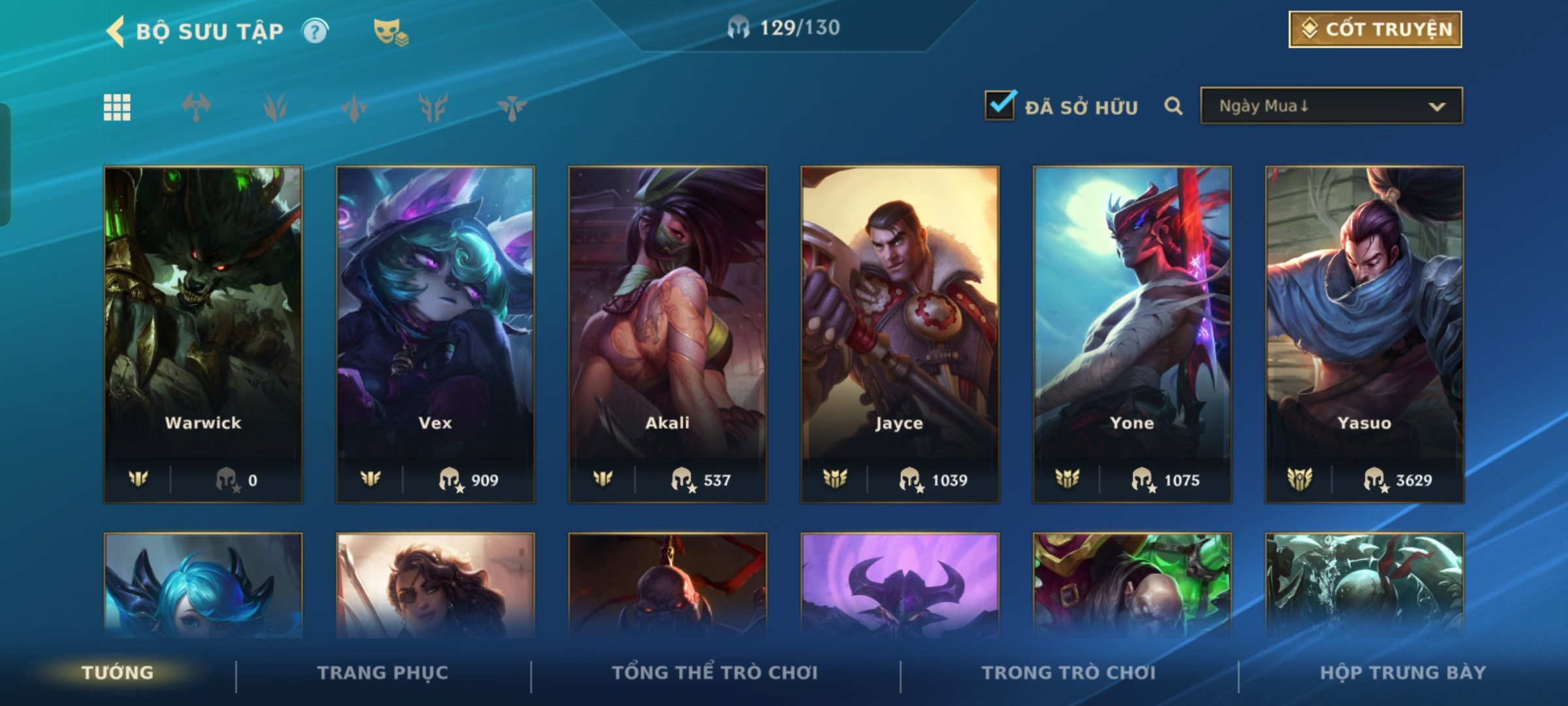
Task: Click the search magnifier icon
Action: (x=1173, y=106)
